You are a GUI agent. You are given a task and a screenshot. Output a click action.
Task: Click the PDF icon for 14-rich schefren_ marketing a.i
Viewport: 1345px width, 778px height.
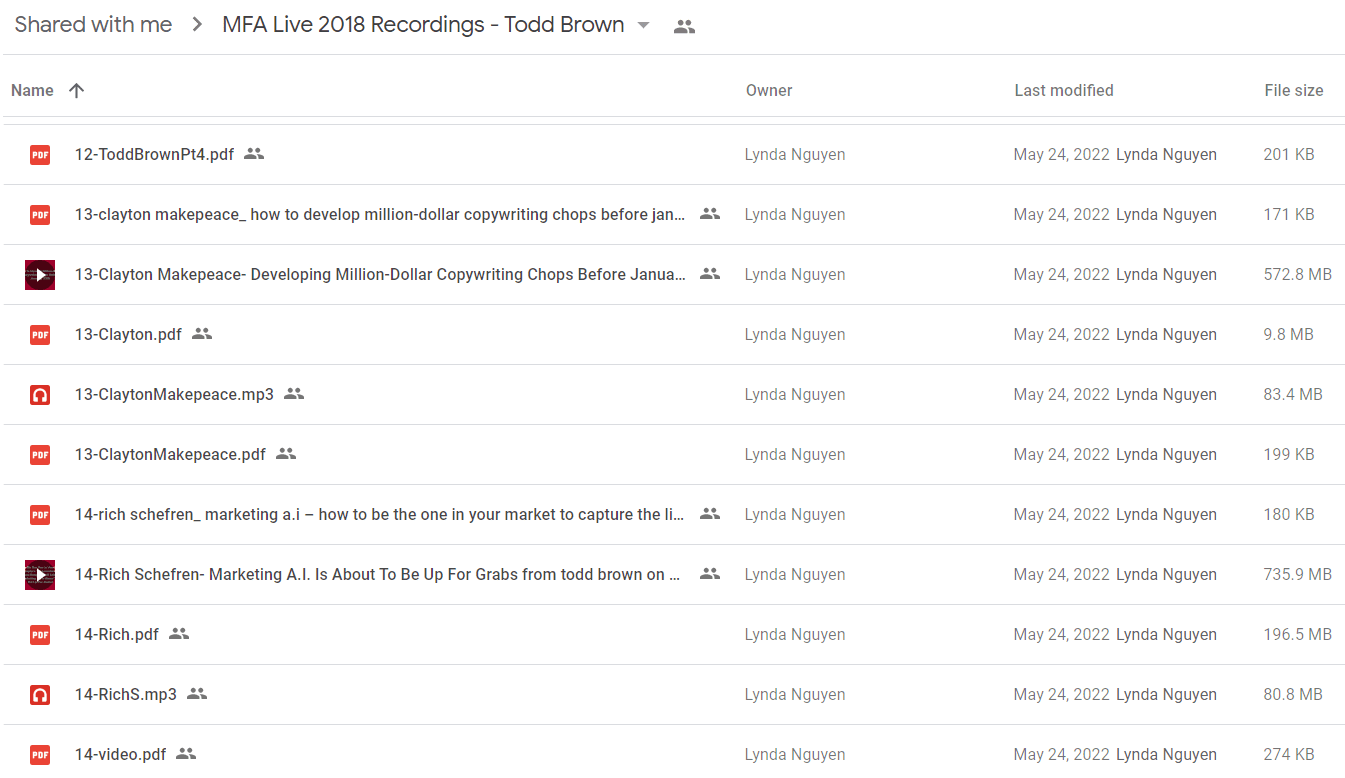(40, 515)
